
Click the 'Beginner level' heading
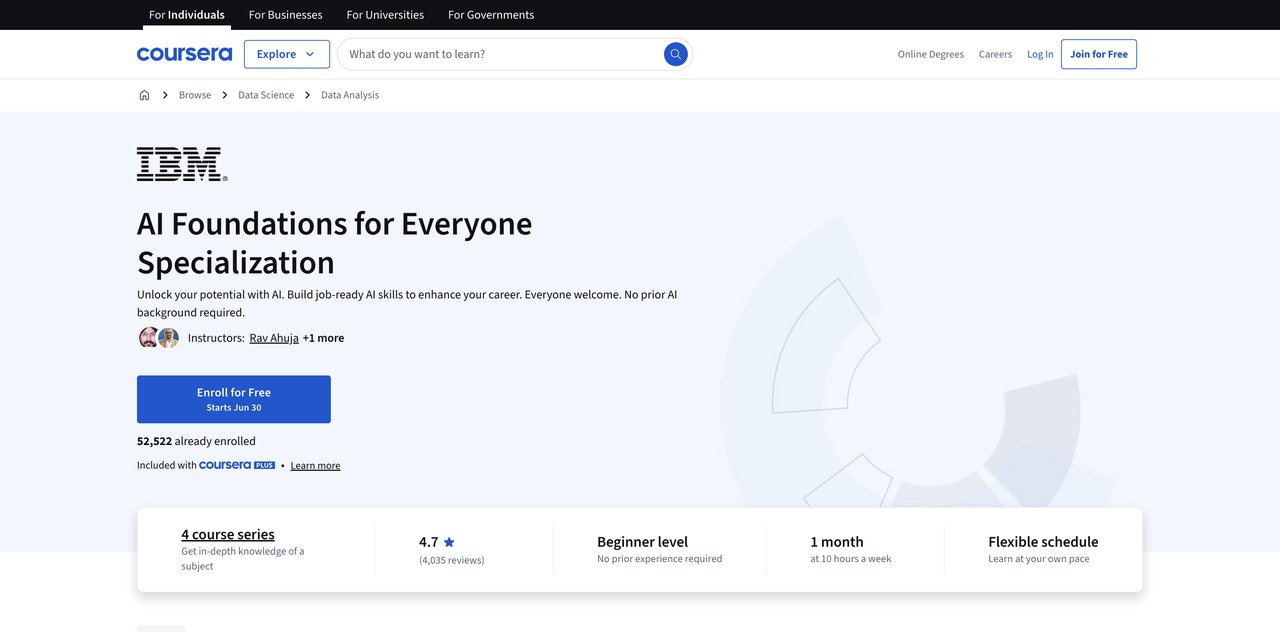[x=642, y=542]
